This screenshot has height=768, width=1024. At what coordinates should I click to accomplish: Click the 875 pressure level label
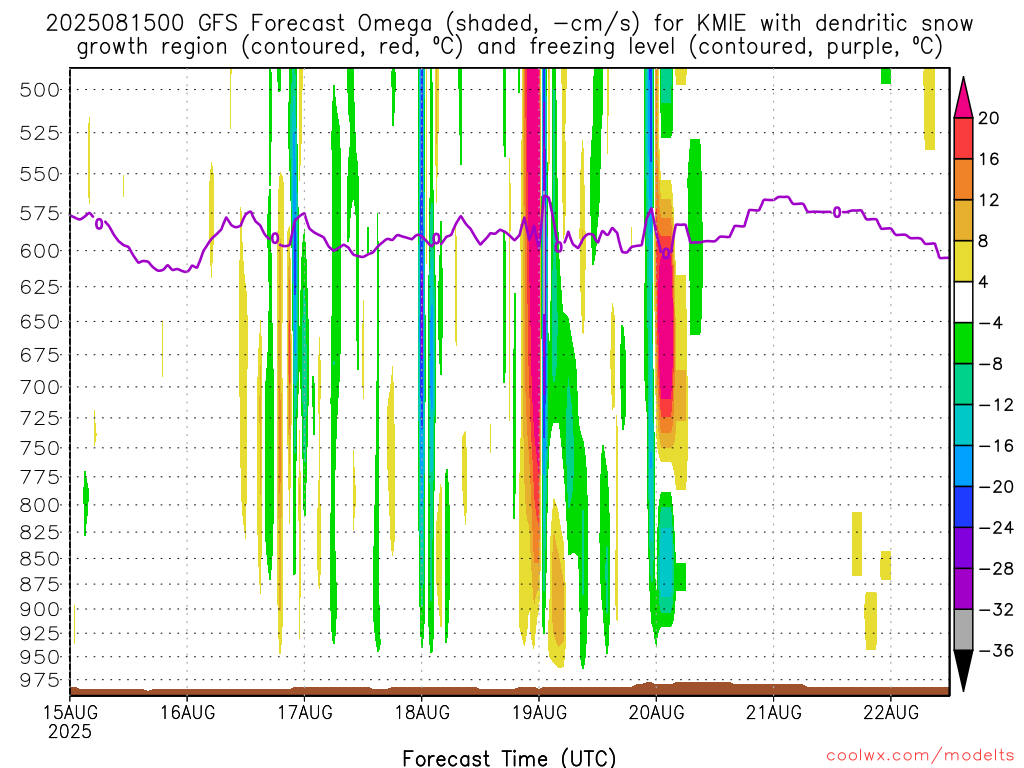click(40, 584)
